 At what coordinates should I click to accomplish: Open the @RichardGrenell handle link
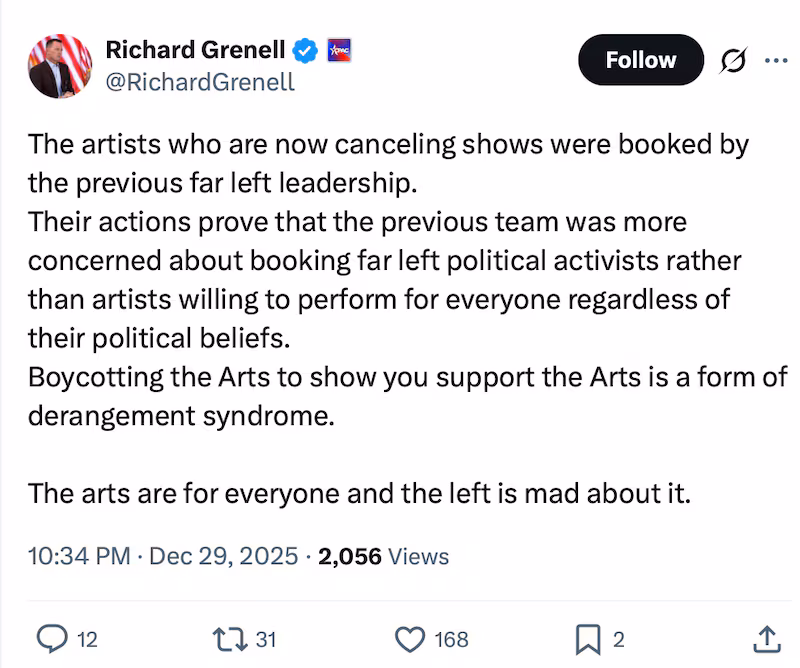pos(200,83)
